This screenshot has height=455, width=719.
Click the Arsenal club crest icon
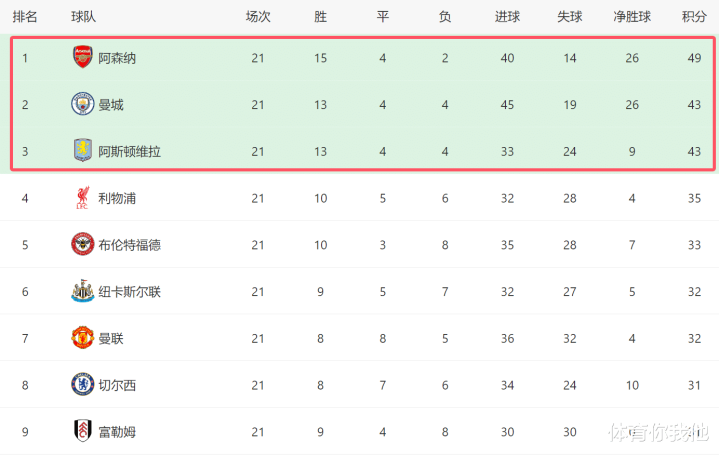click(82, 57)
